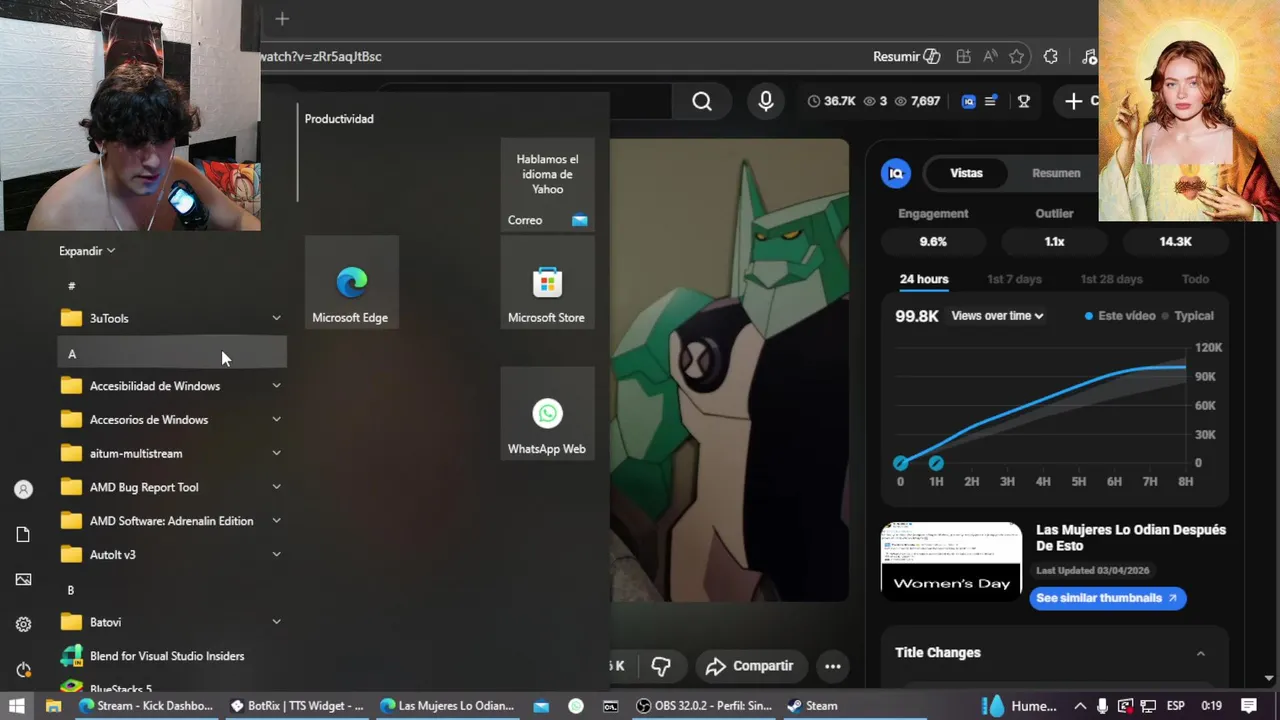Expand the 3uTools folder
Image resolution: width=1280 pixels, height=720 pixels.
point(172,319)
